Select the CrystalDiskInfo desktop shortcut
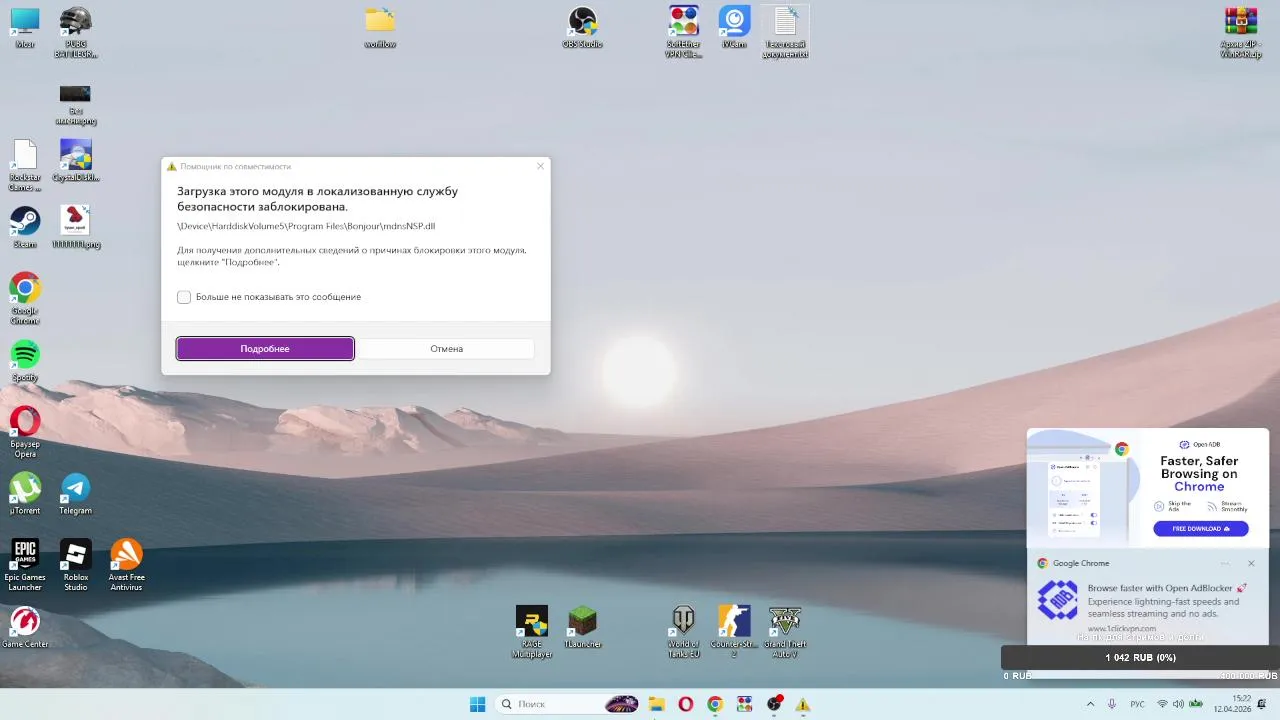 point(76,160)
